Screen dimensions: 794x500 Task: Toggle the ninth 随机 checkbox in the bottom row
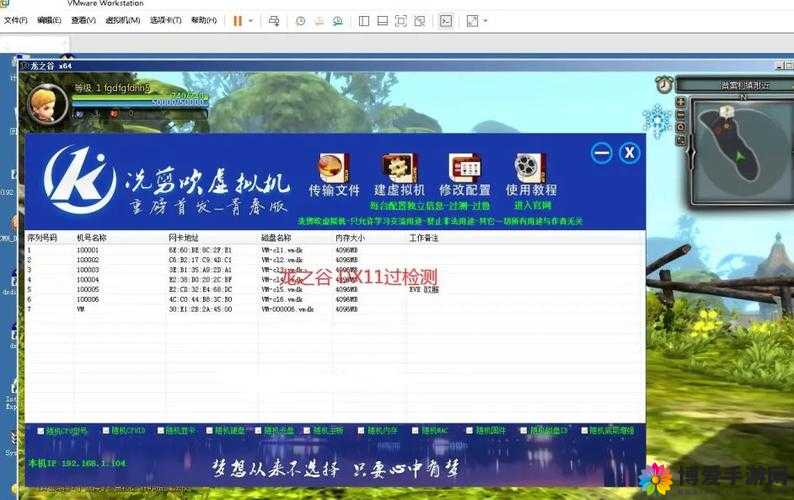point(469,431)
